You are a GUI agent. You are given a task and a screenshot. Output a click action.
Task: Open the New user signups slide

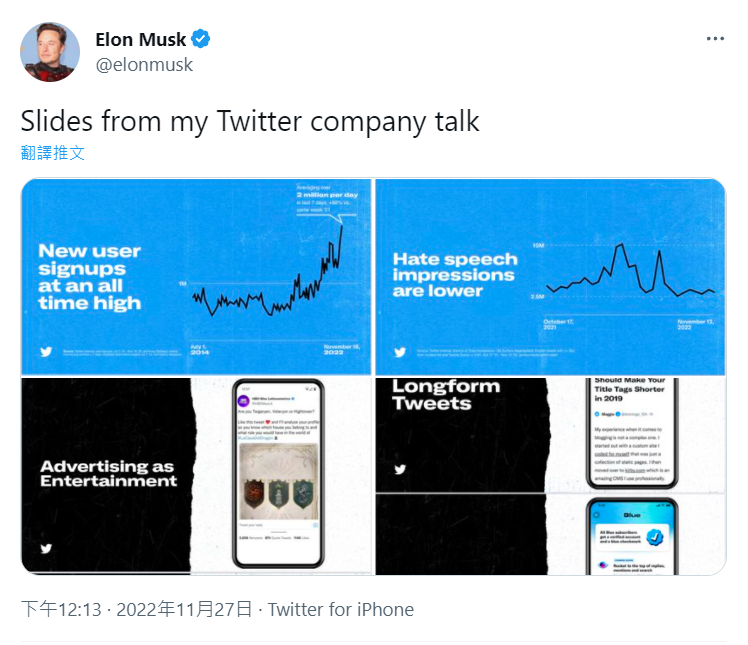tap(197, 276)
